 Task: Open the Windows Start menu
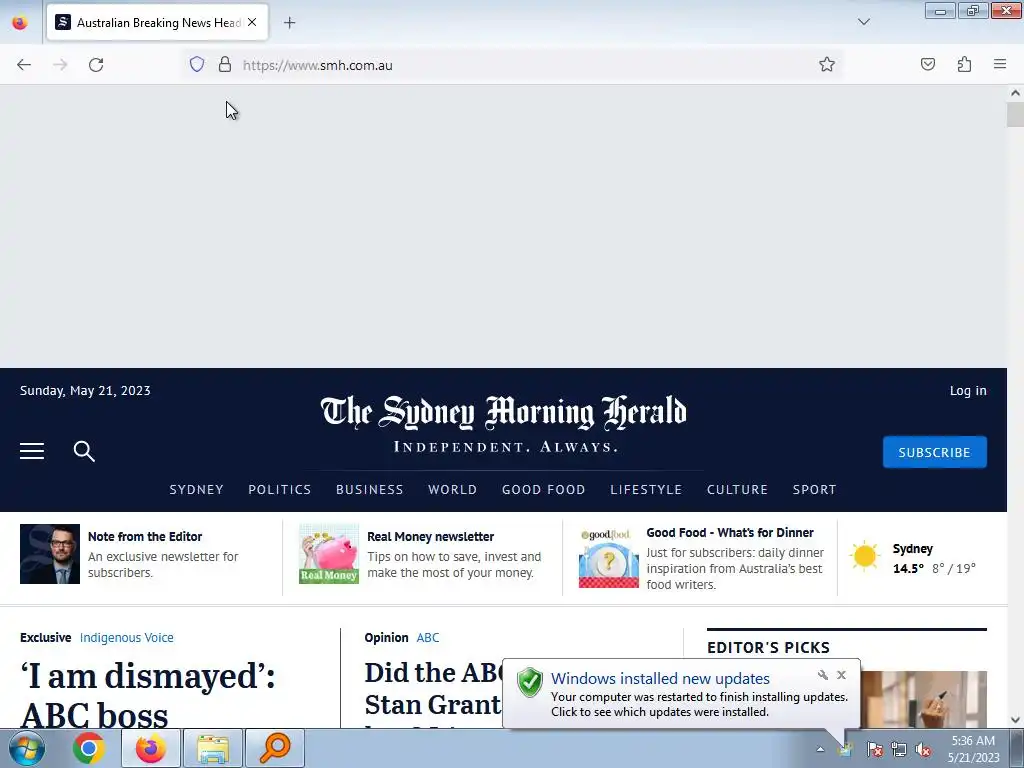pyautogui.click(x=27, y=748)
